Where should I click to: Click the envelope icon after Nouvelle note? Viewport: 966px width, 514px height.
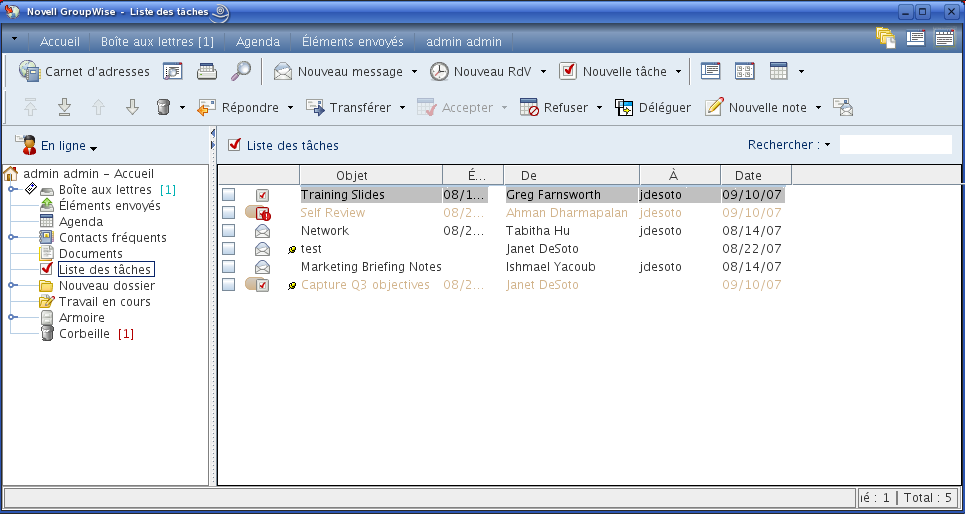[x=843, y=107]
